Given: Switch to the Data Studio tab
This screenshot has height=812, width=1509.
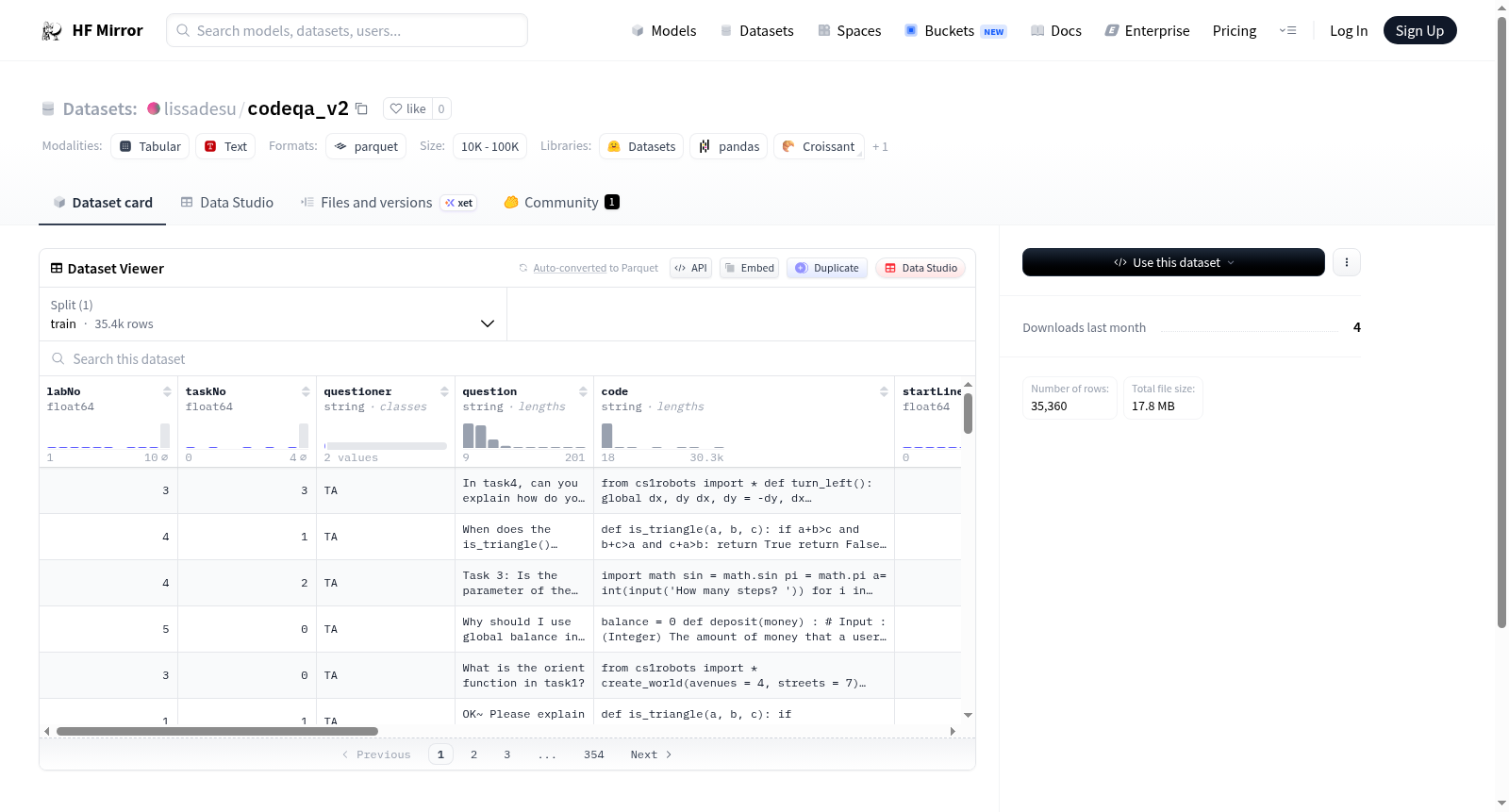Looking at the screenshot, I should pos(227,202).
